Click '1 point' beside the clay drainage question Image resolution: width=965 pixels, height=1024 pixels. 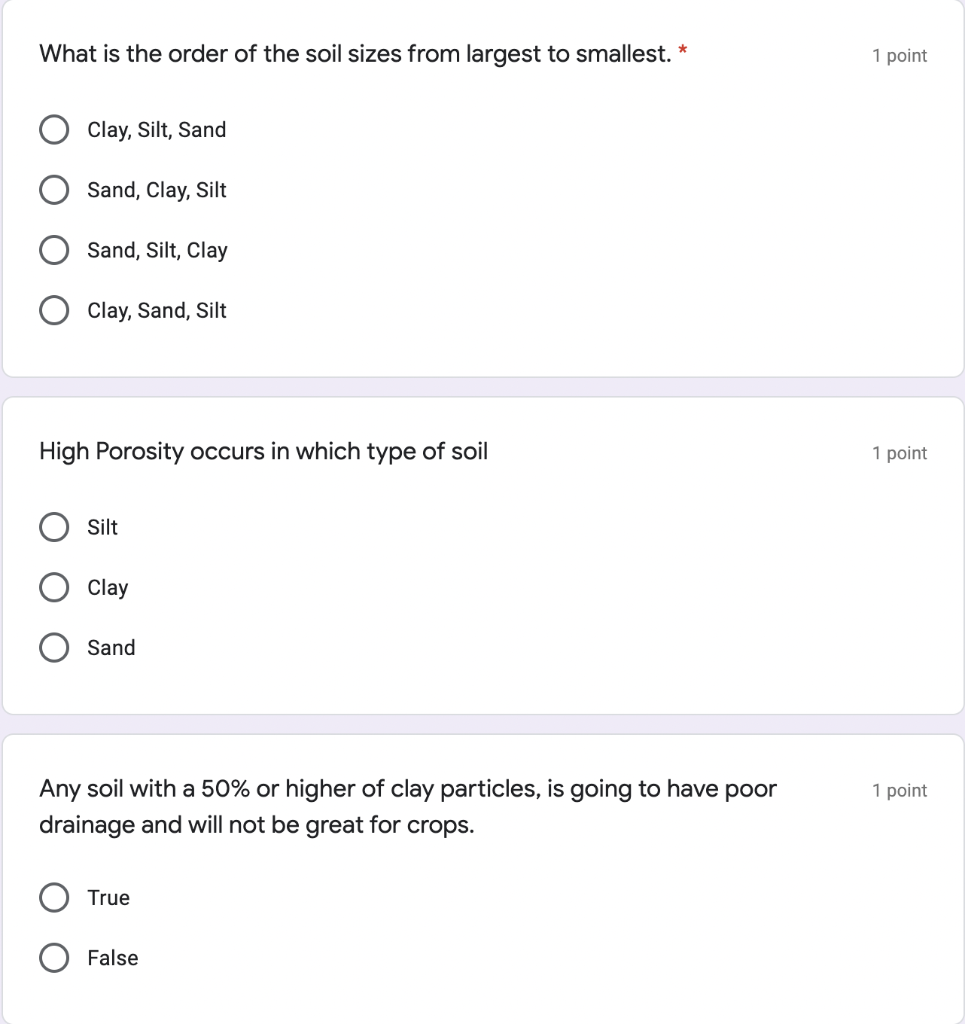point(899,791)
